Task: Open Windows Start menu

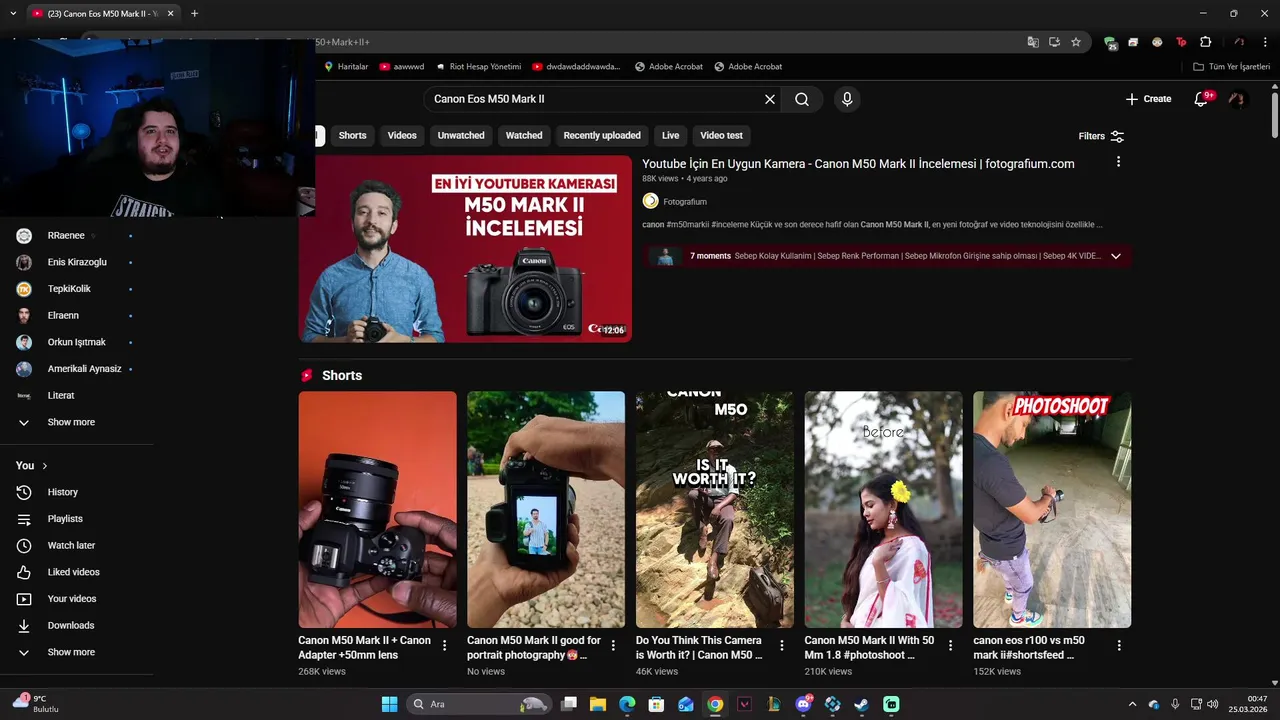Action: pos(389,704)
